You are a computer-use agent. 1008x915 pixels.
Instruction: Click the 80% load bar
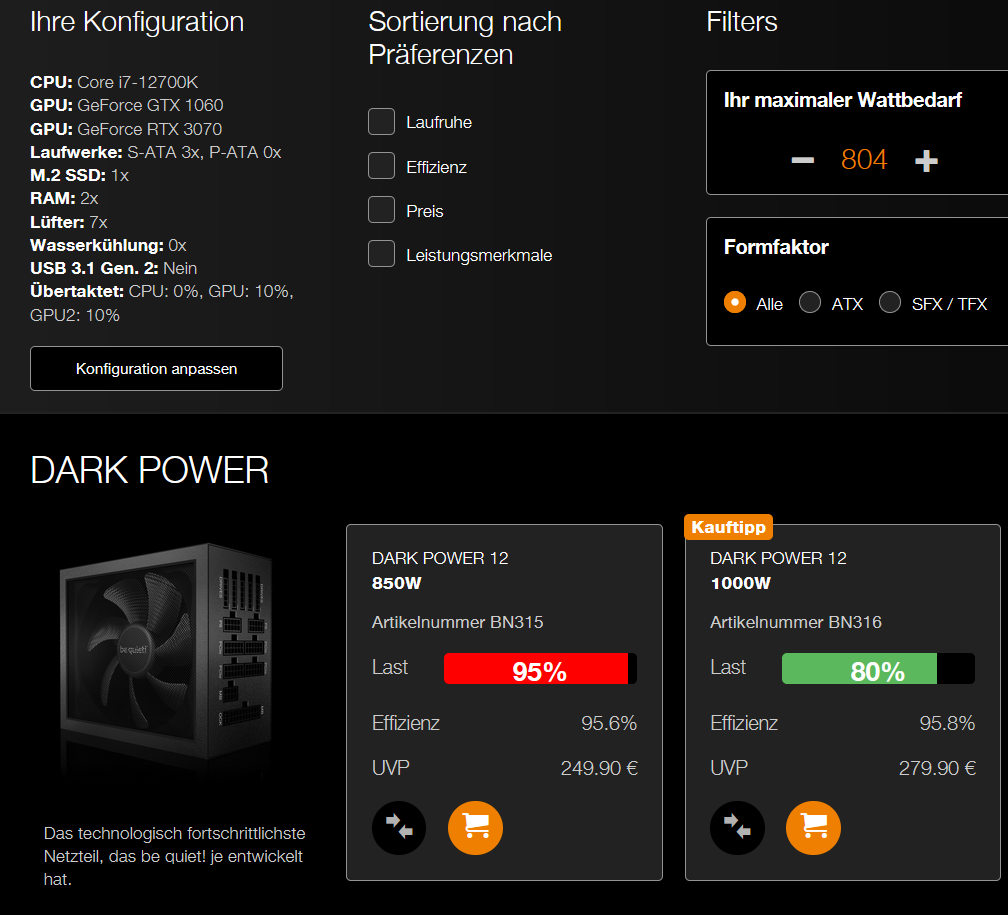tap(878, 669)
